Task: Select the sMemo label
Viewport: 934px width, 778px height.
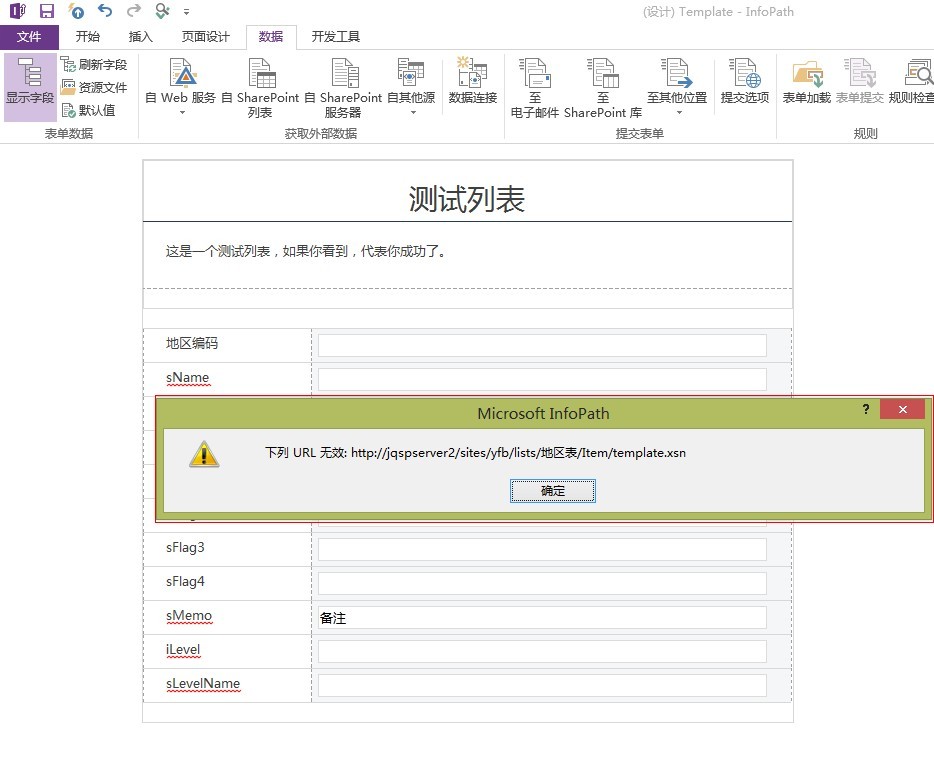Action: click(x=189, y=615)
